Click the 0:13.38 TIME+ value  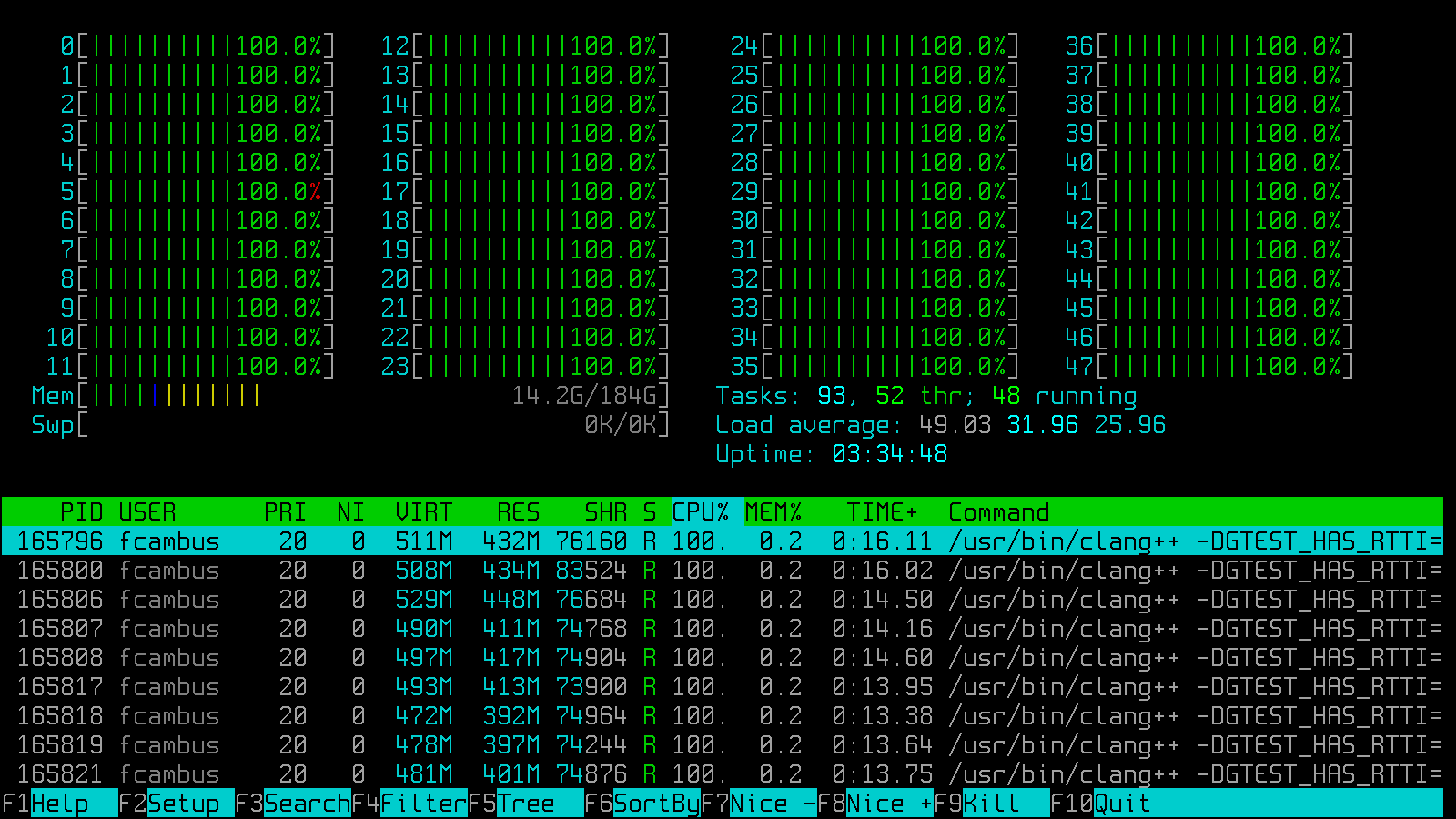tap(883, 716)
